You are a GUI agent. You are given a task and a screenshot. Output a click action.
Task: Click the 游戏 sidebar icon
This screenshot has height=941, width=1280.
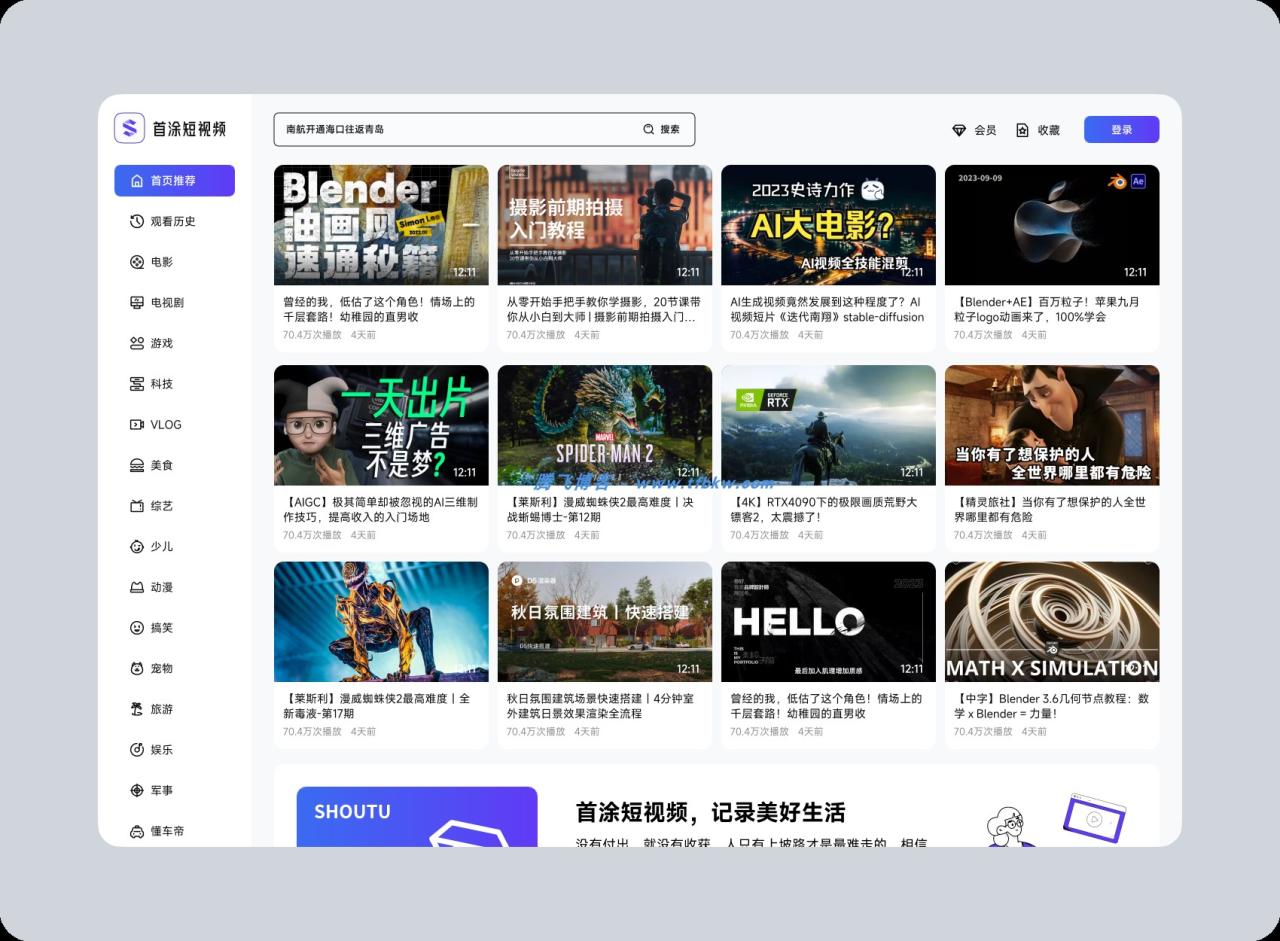pos(136,343)
